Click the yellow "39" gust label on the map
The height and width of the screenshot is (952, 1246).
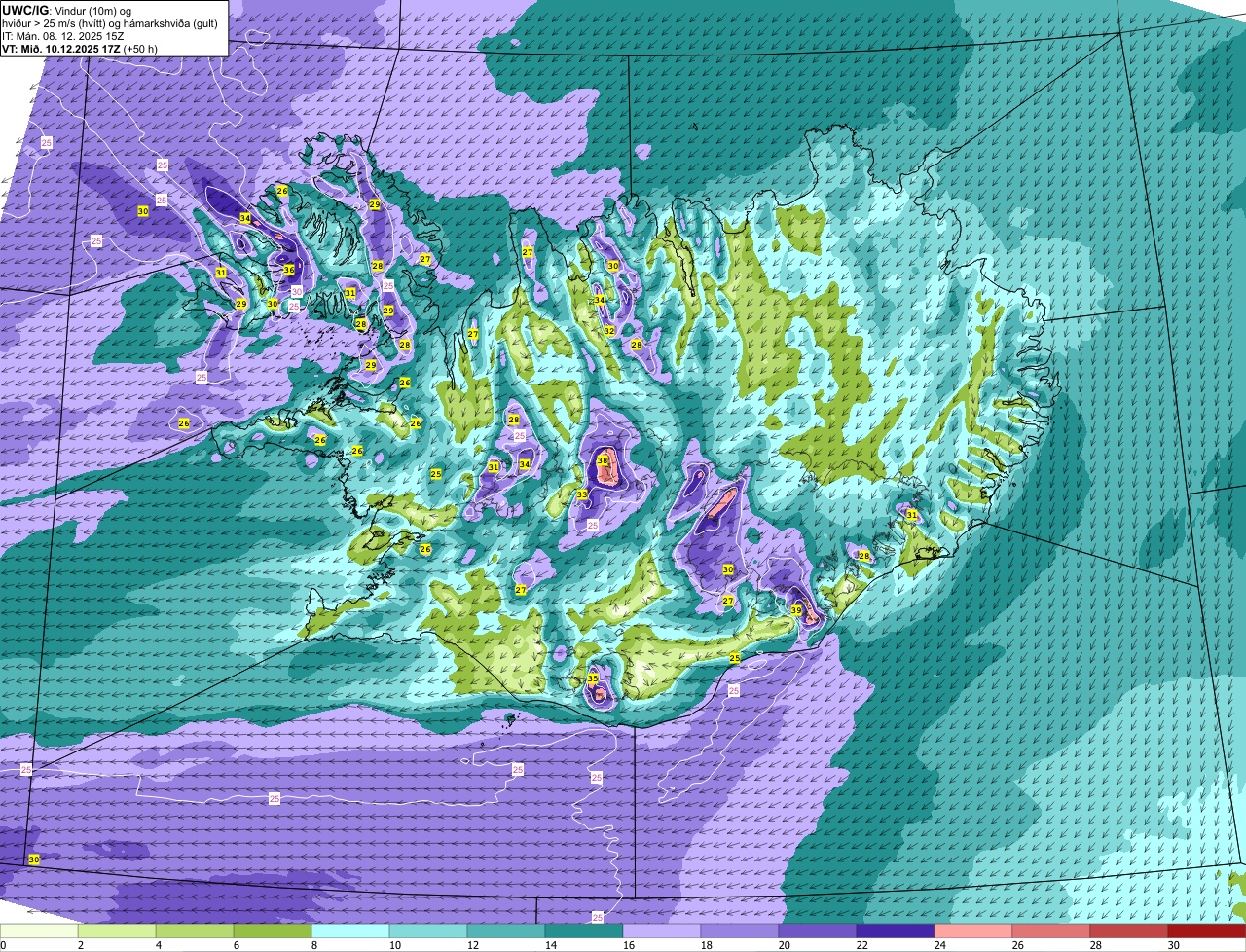pyautogui.click(x=795, y=610)
